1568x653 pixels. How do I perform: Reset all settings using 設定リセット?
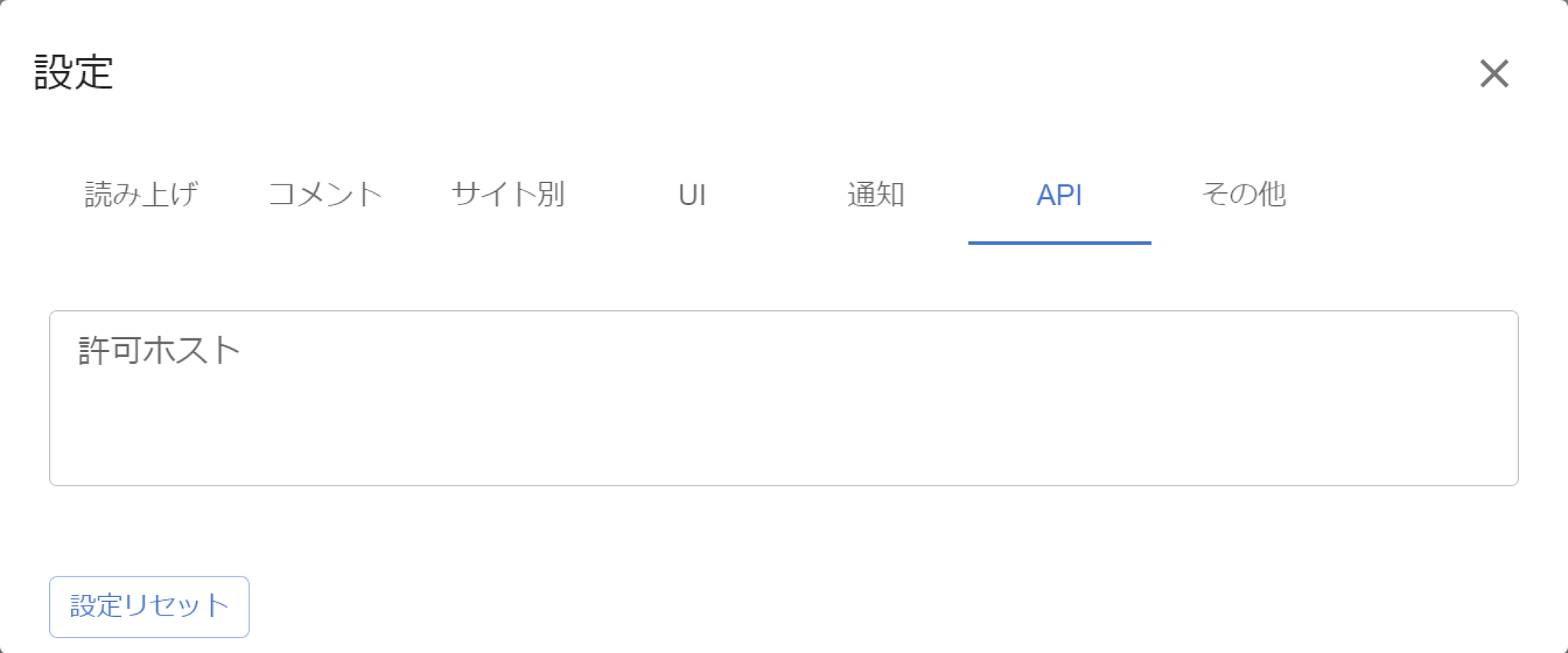coord(149,606)
